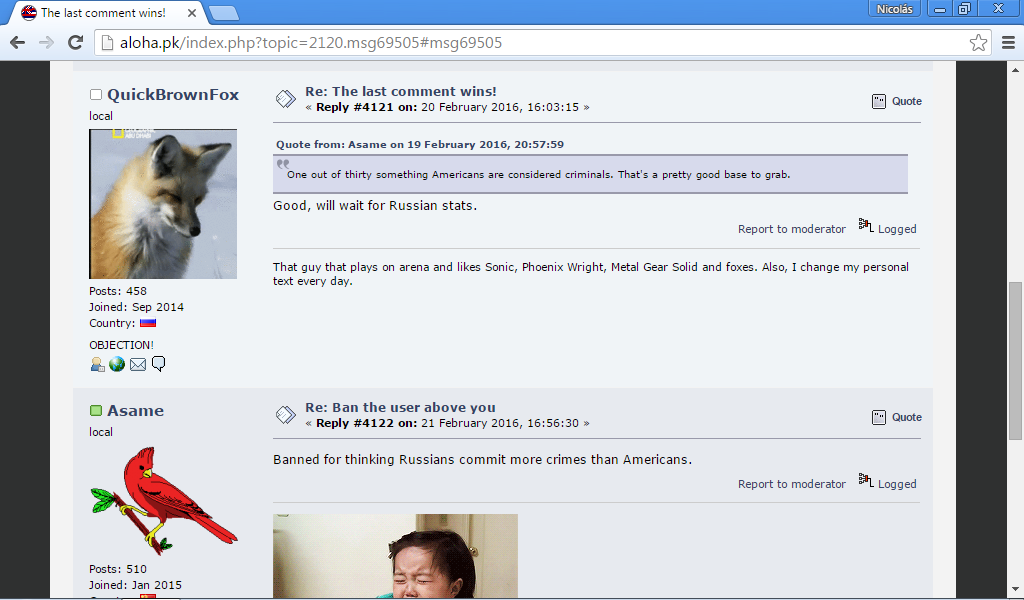The height and width of the screenshot is (600, 1024).
Task: Open QuickBrownFox's profile icon under the avatar
Action: click(97, 364)
